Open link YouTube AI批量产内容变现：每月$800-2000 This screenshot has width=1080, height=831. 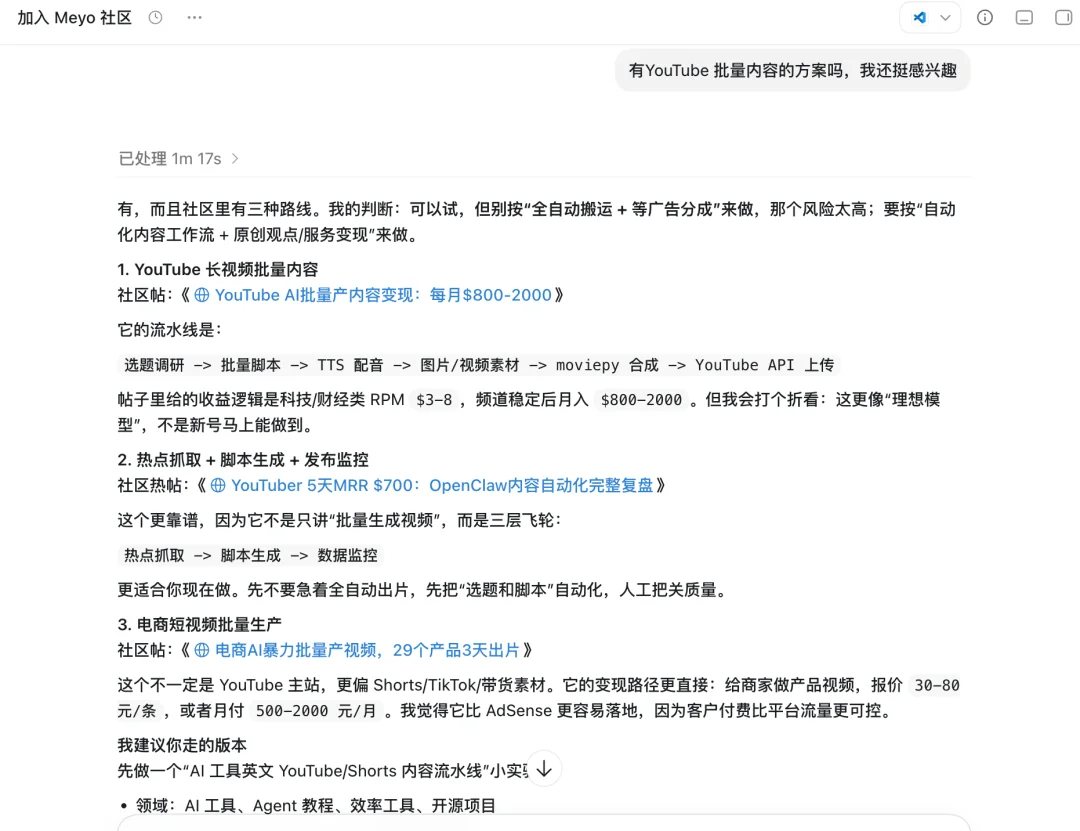pos(383,295)
